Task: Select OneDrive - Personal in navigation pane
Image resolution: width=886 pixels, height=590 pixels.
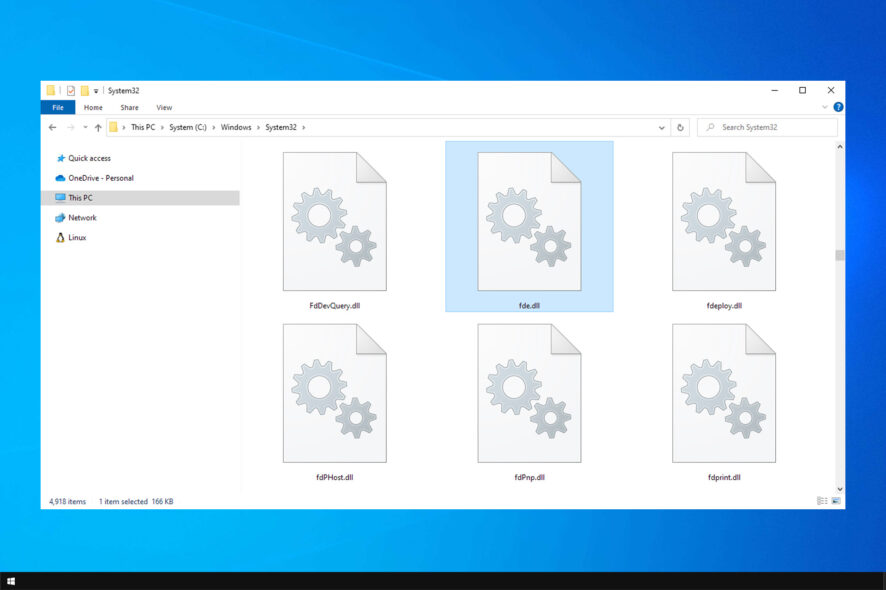Action: tap(101, 178)
